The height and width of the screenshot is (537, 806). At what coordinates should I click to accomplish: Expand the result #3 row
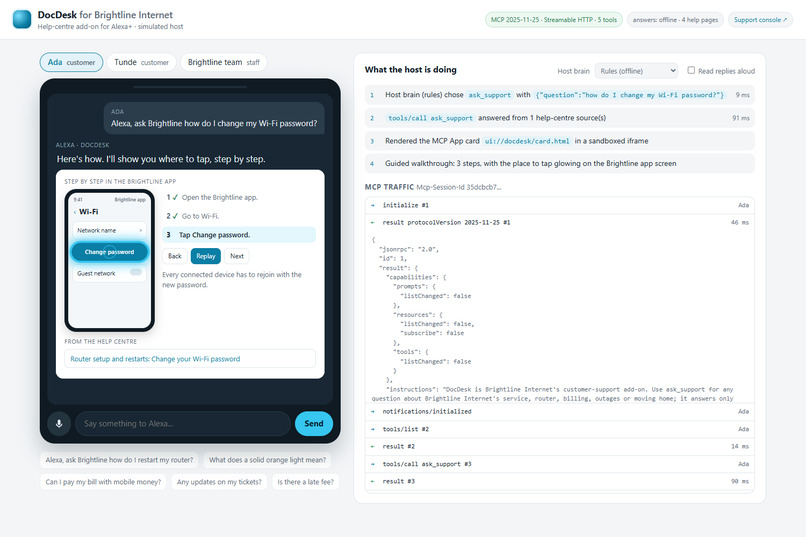[x=560, y=482]
